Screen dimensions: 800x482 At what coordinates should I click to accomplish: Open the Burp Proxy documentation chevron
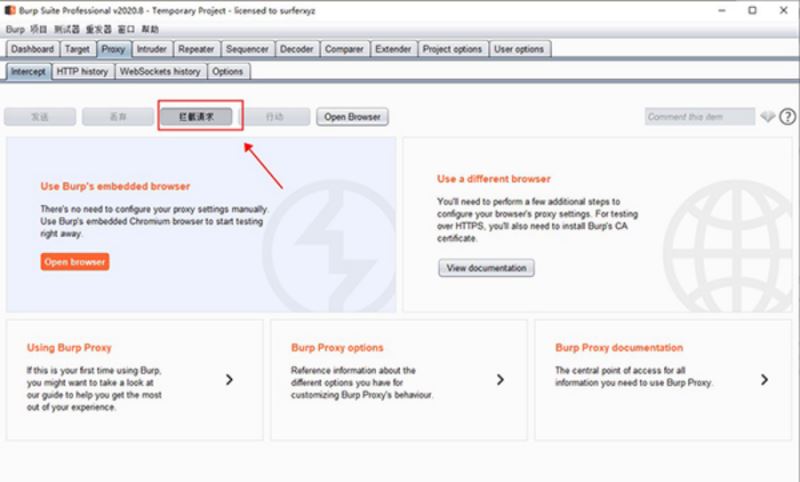(764, 379)
